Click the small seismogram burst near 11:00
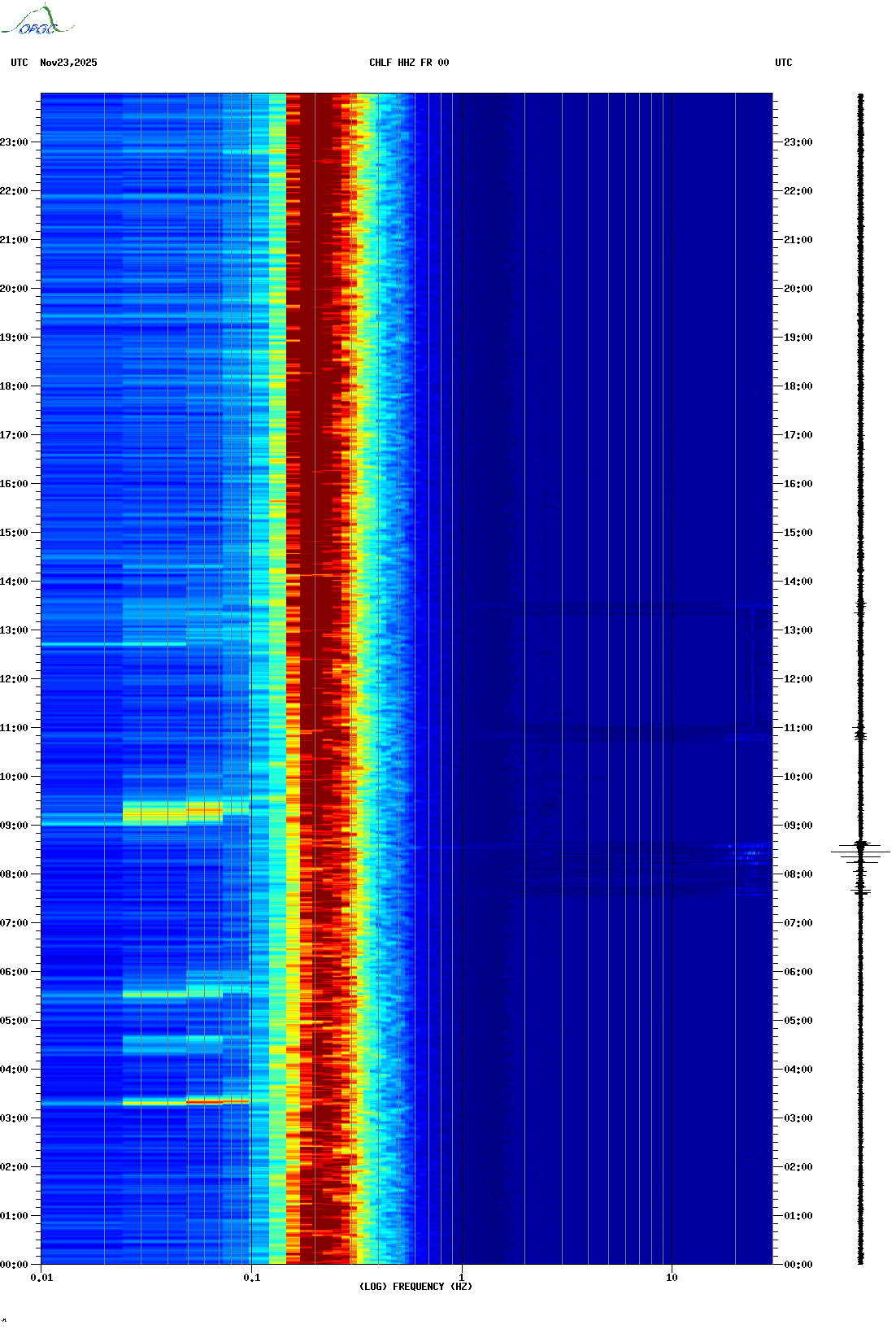This screenshot has width=896, height=1329. [860, 734]
